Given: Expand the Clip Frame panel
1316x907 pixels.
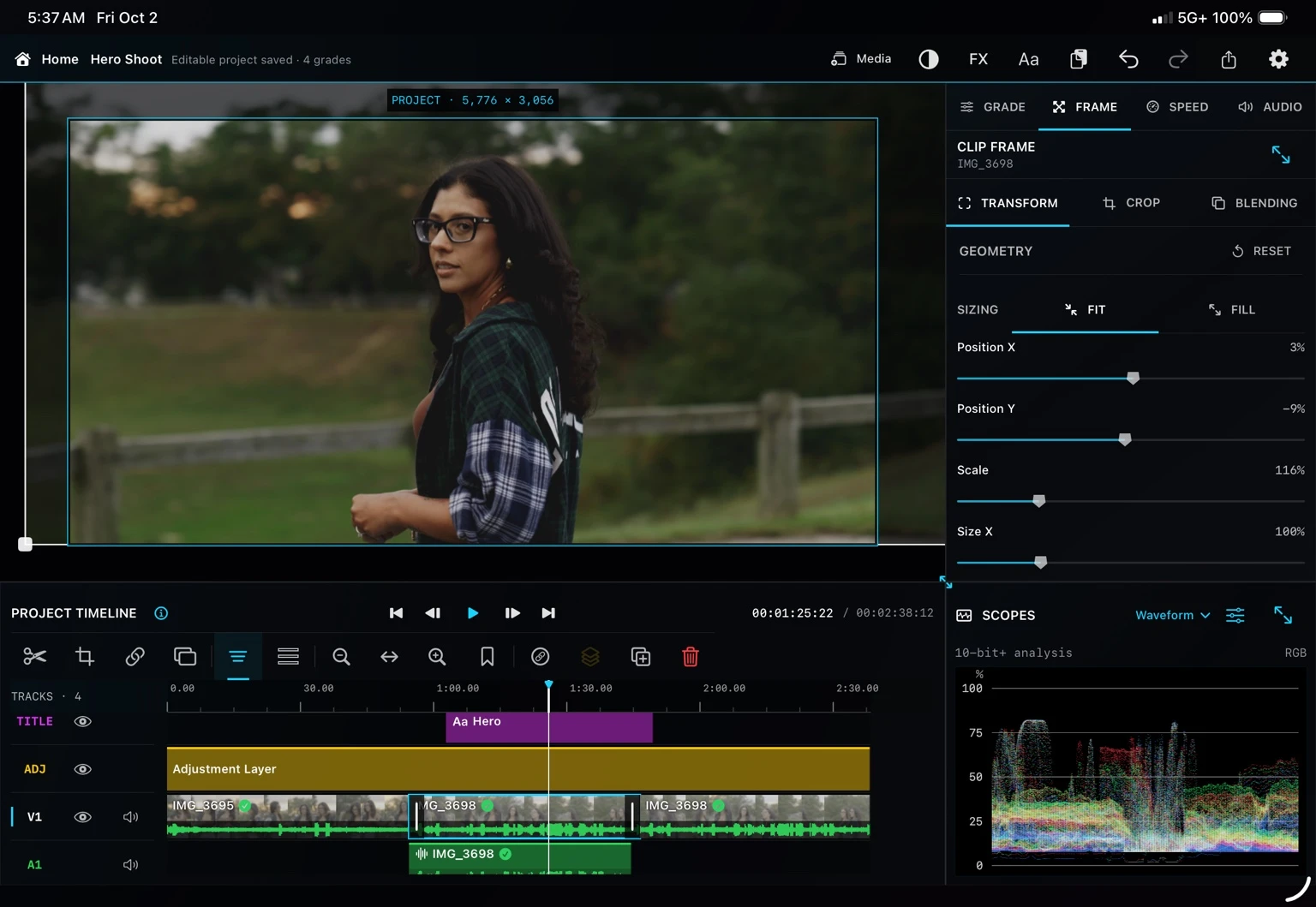Looking at the screenshot, I should pyautogui.click(x=1281, y=155).
